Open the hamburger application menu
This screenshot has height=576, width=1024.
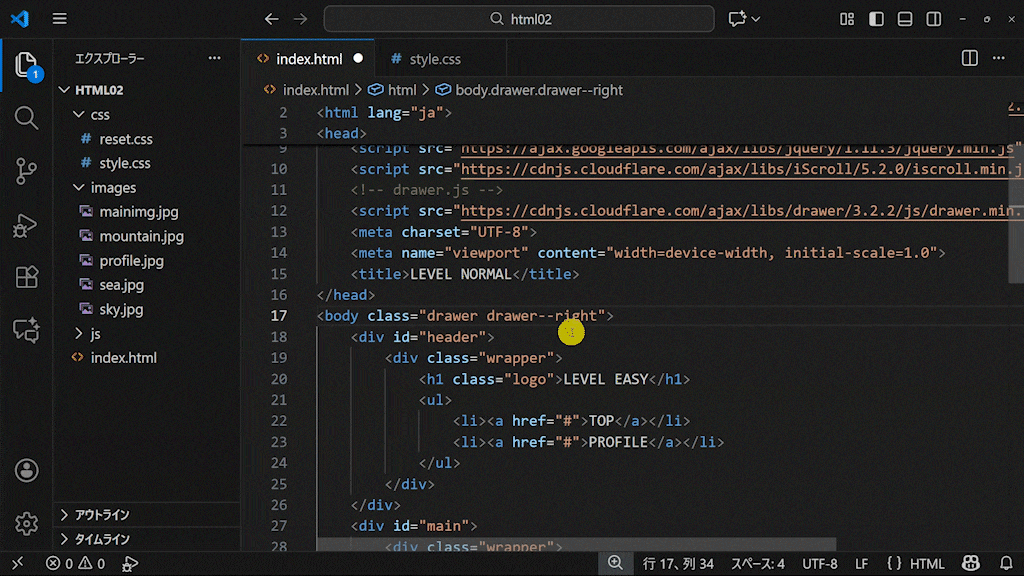pos(60,19)
